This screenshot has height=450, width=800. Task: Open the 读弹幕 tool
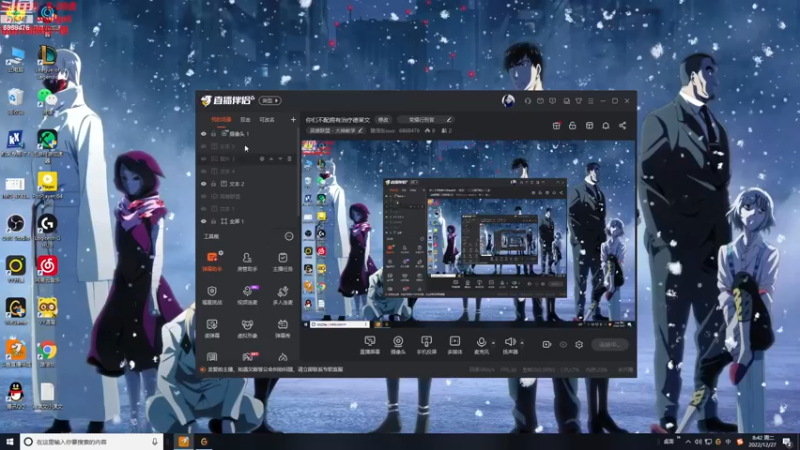(212, 329)
